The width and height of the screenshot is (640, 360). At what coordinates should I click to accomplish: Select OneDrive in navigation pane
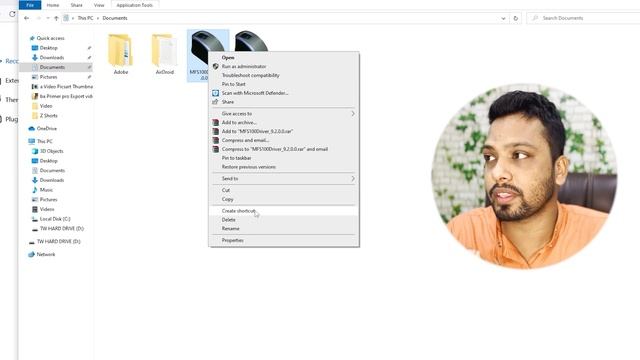pos(47,128)
